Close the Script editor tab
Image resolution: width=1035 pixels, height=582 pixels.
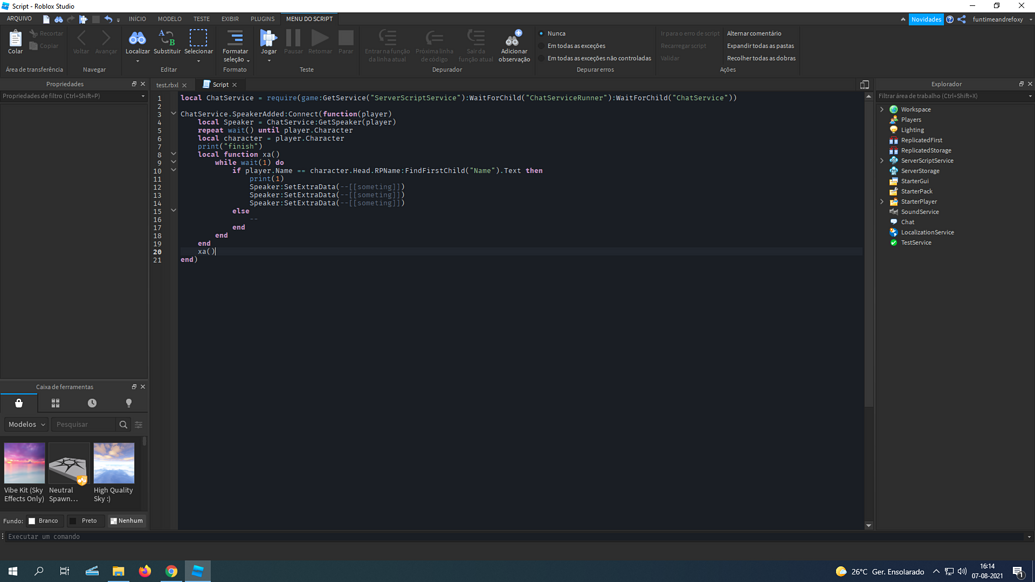pyautogui.click(x=234, y=84)
